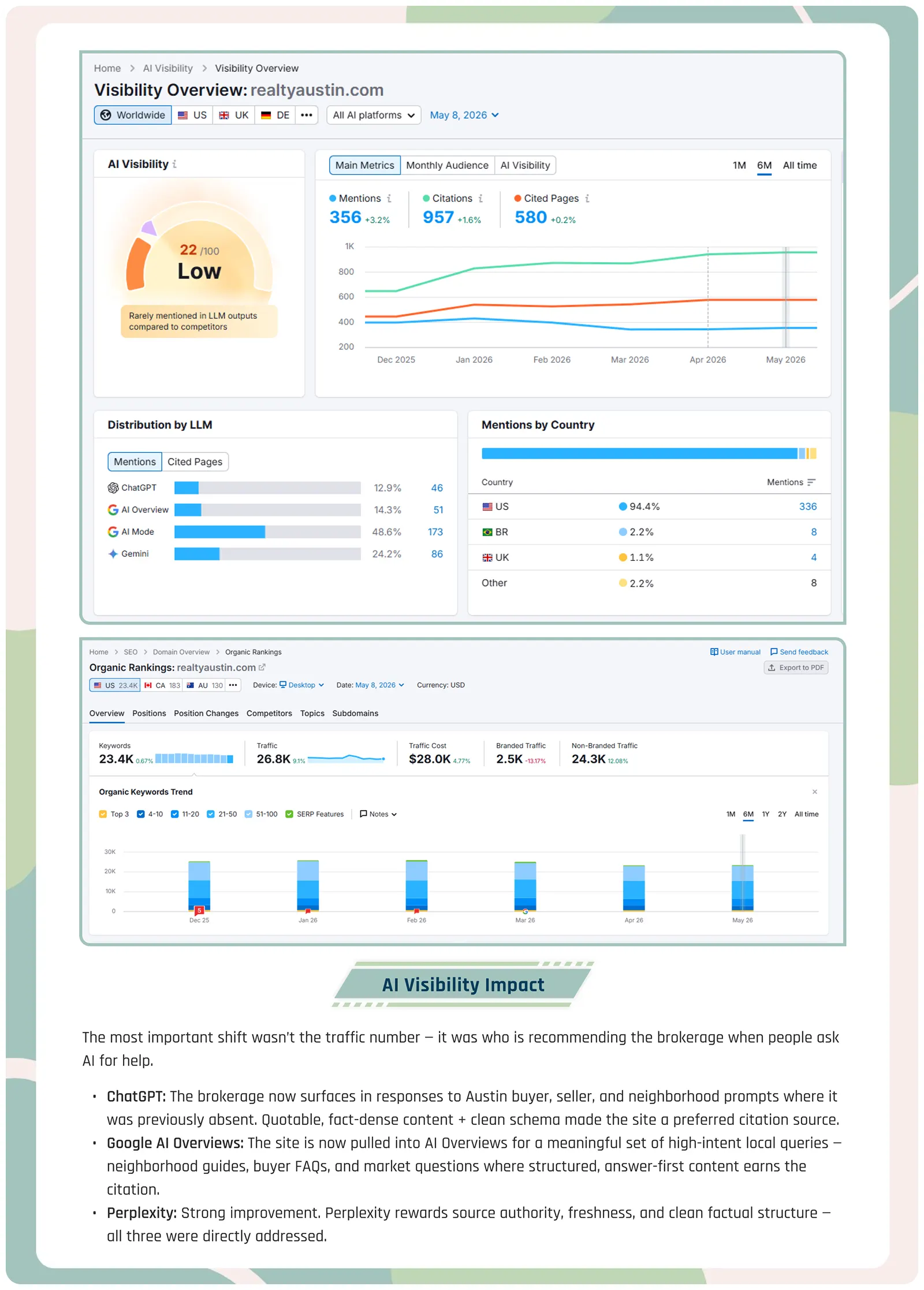
Task: Close the Organic Keywords Trend panel
Action: point(815,792)
